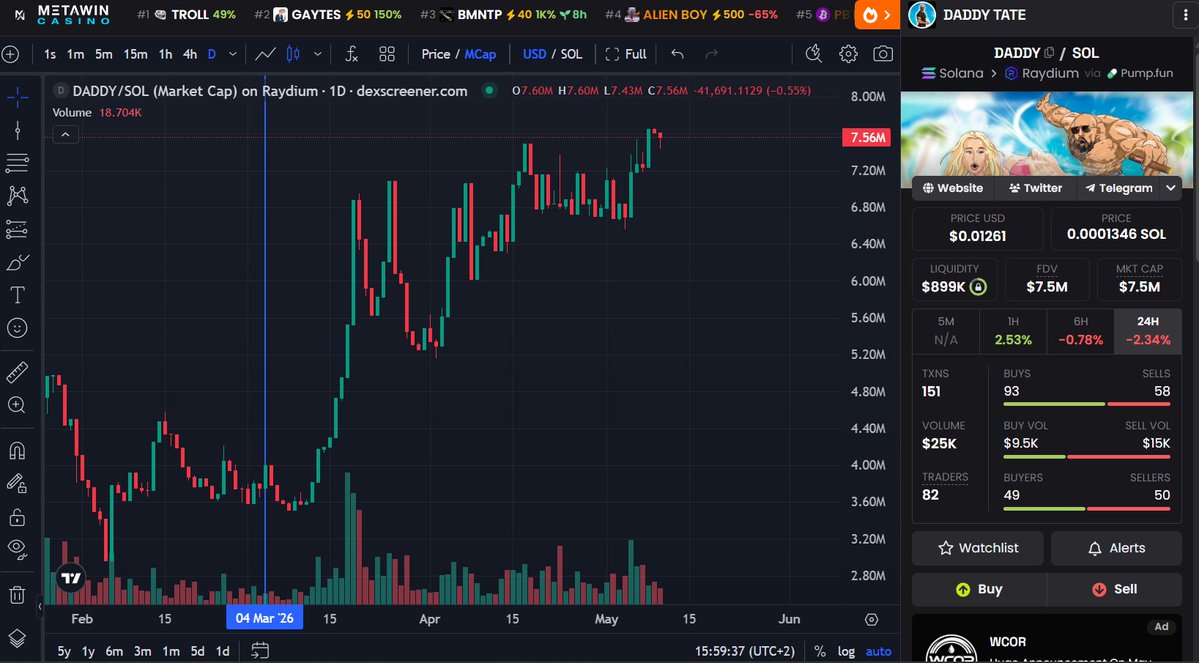Expand more social links chevron
The image size is (1199, 663).
(x=1171, y=188)
